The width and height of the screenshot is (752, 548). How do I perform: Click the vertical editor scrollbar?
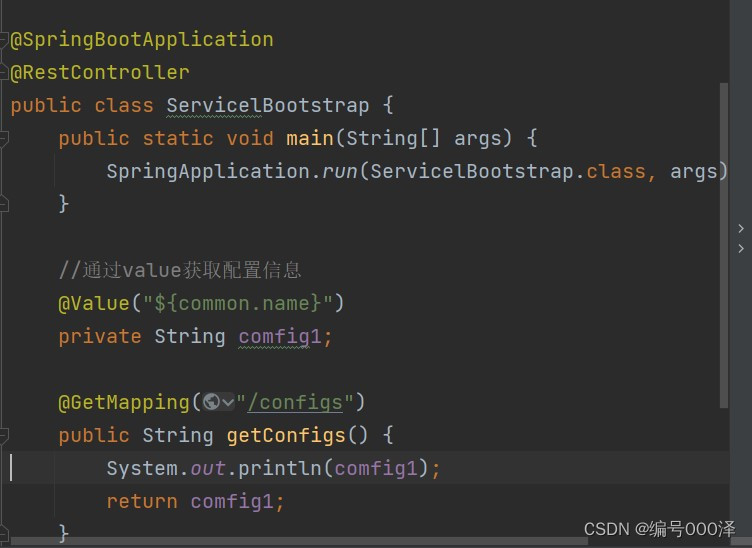tap(724, 245)
